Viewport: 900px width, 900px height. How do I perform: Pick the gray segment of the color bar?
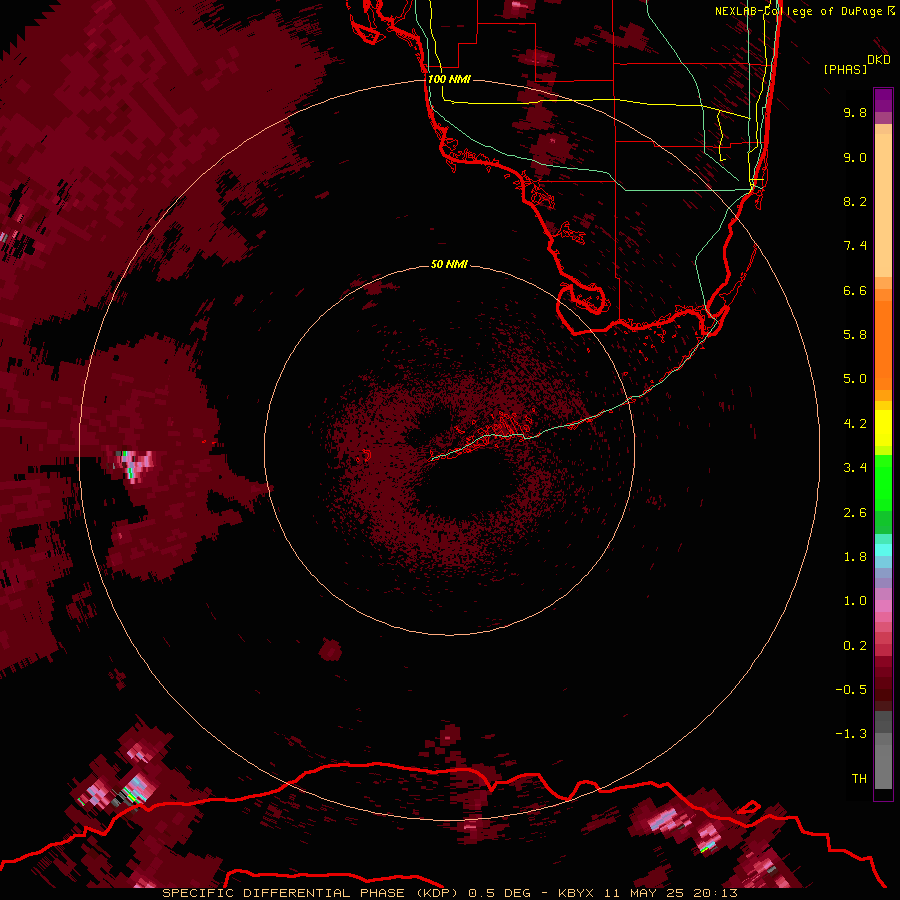tap(883, 750)
